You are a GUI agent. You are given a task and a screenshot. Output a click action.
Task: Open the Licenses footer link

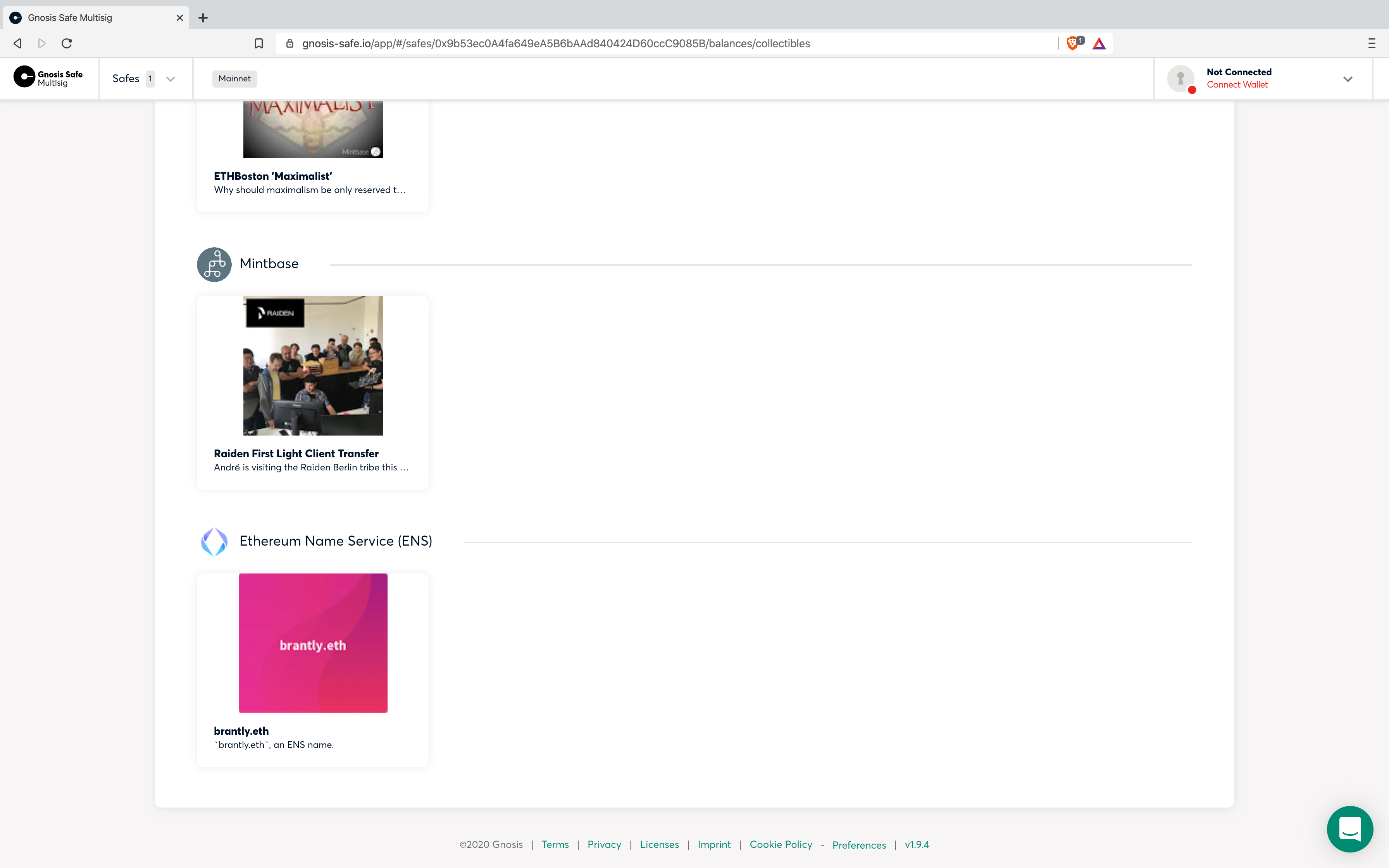pyautogui.click(x=659, y=844)
